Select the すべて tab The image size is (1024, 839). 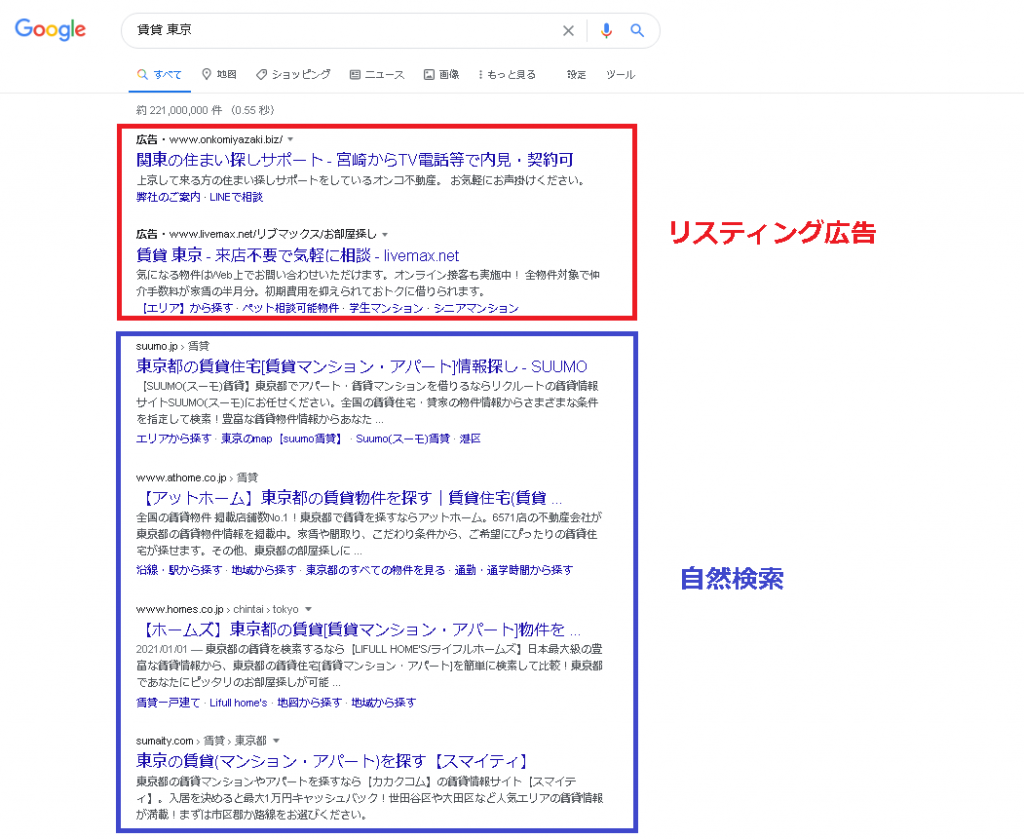160,74
